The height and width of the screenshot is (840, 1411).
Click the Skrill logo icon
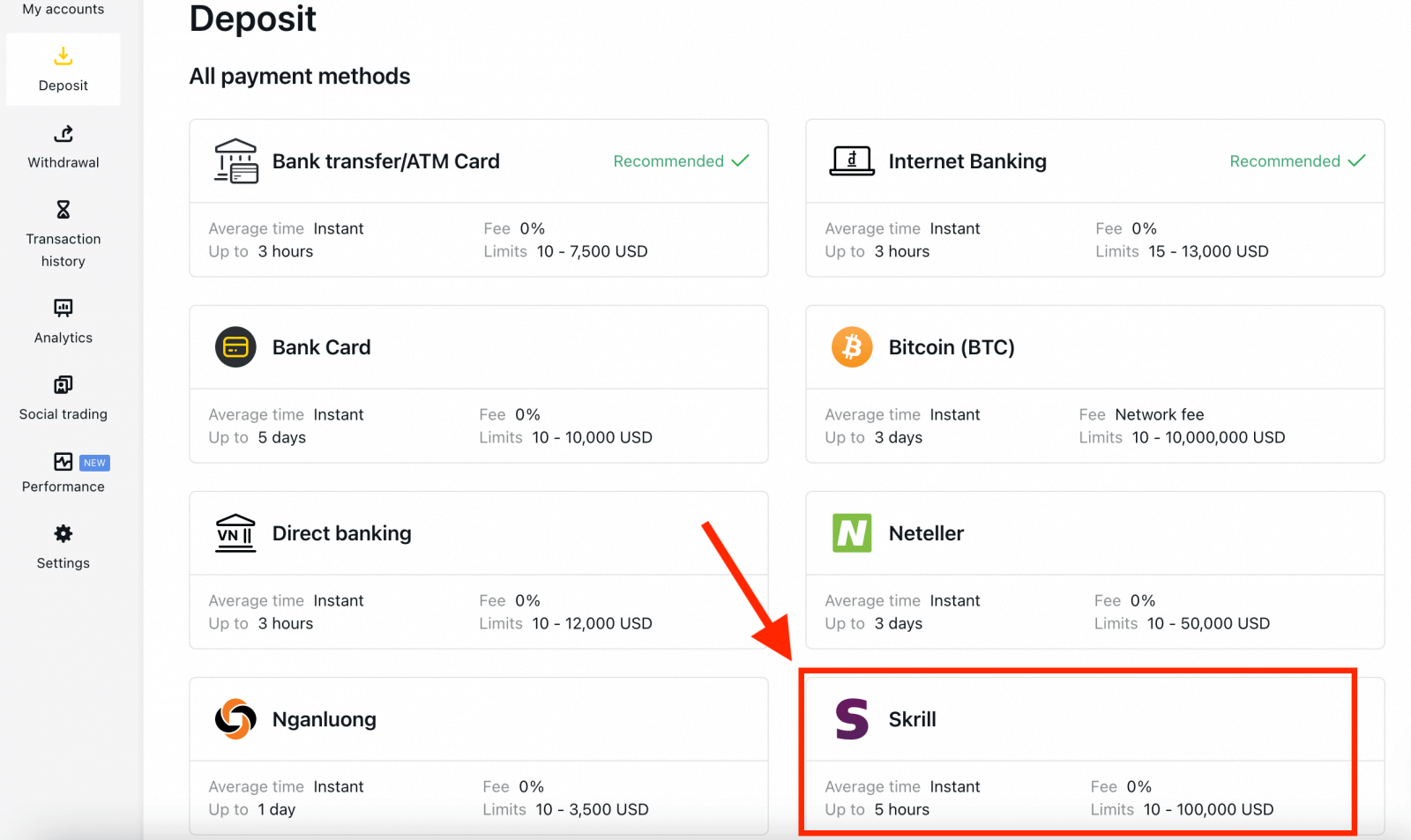coord(852,719)
